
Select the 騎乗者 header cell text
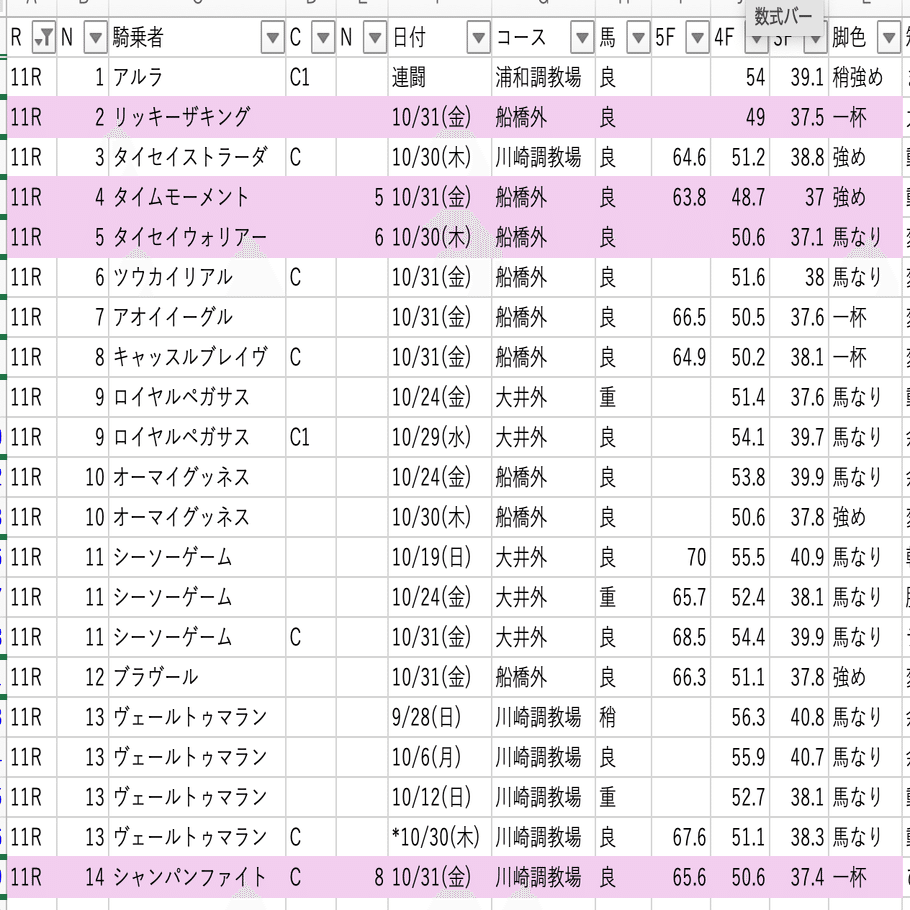pos(138,38)
